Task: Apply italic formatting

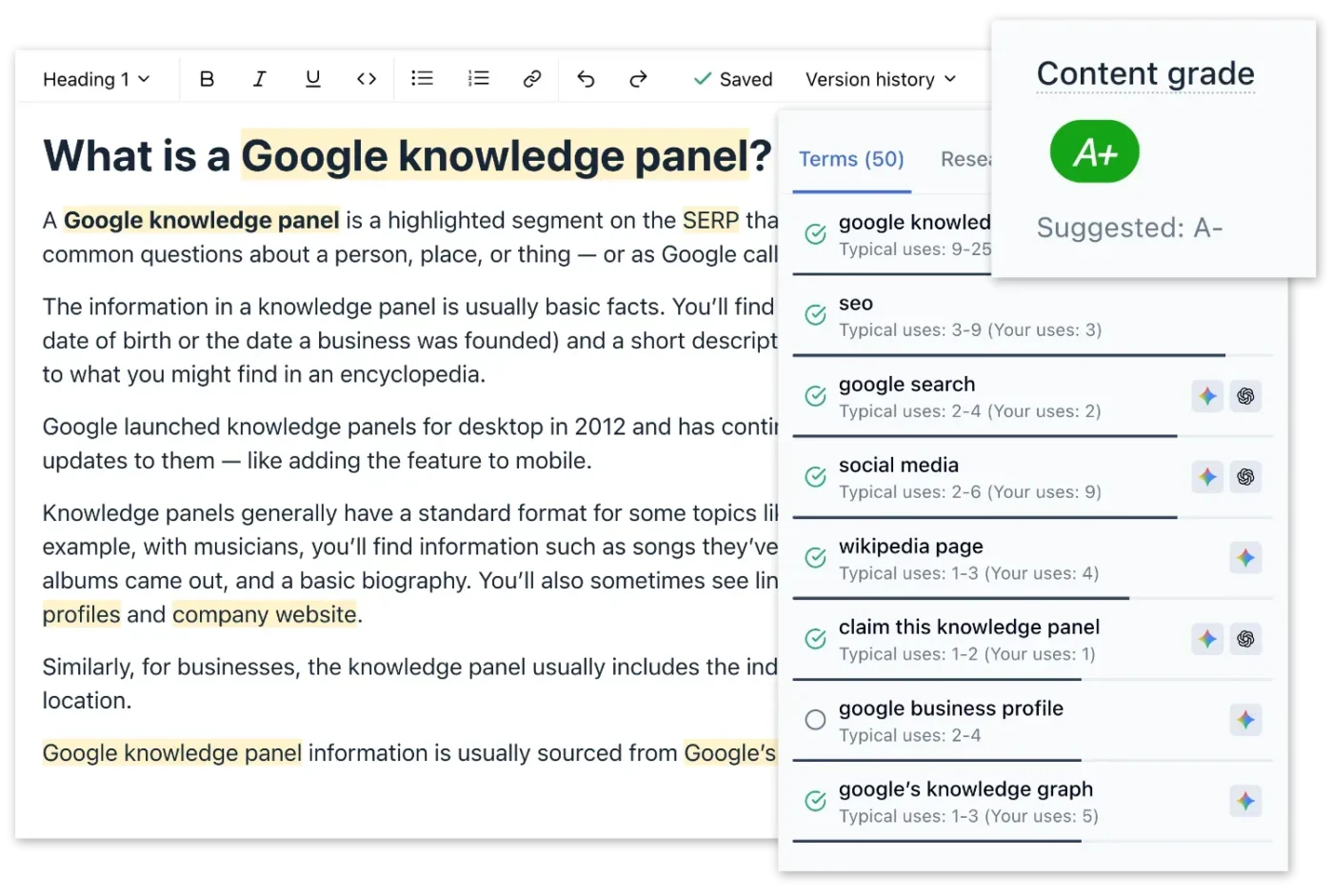Action: pyautogui.click(x=259, y=79)
